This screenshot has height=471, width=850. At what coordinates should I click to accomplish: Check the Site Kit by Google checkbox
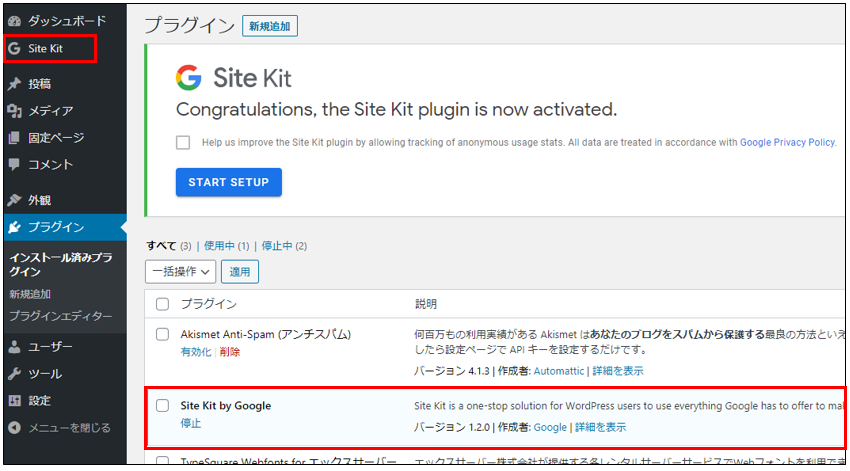[x=163, y=405]
